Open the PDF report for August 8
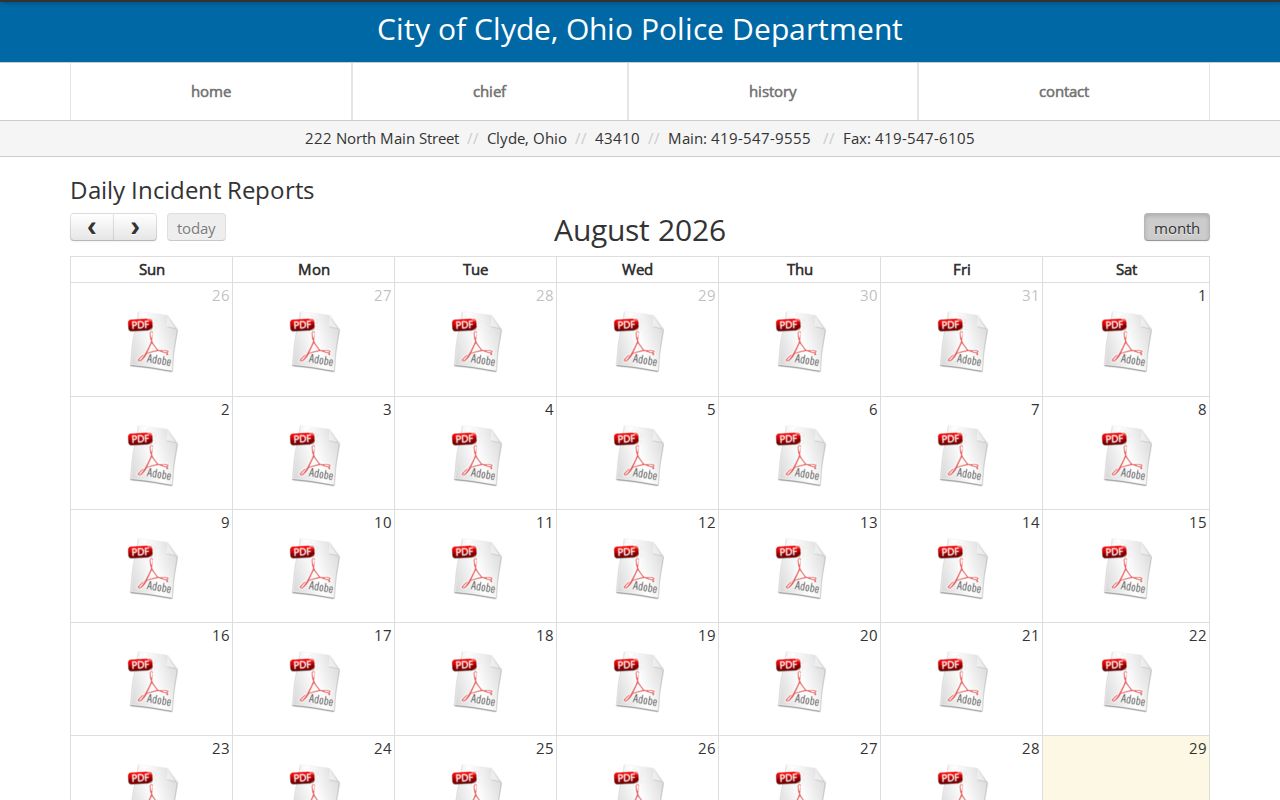 1126,456
